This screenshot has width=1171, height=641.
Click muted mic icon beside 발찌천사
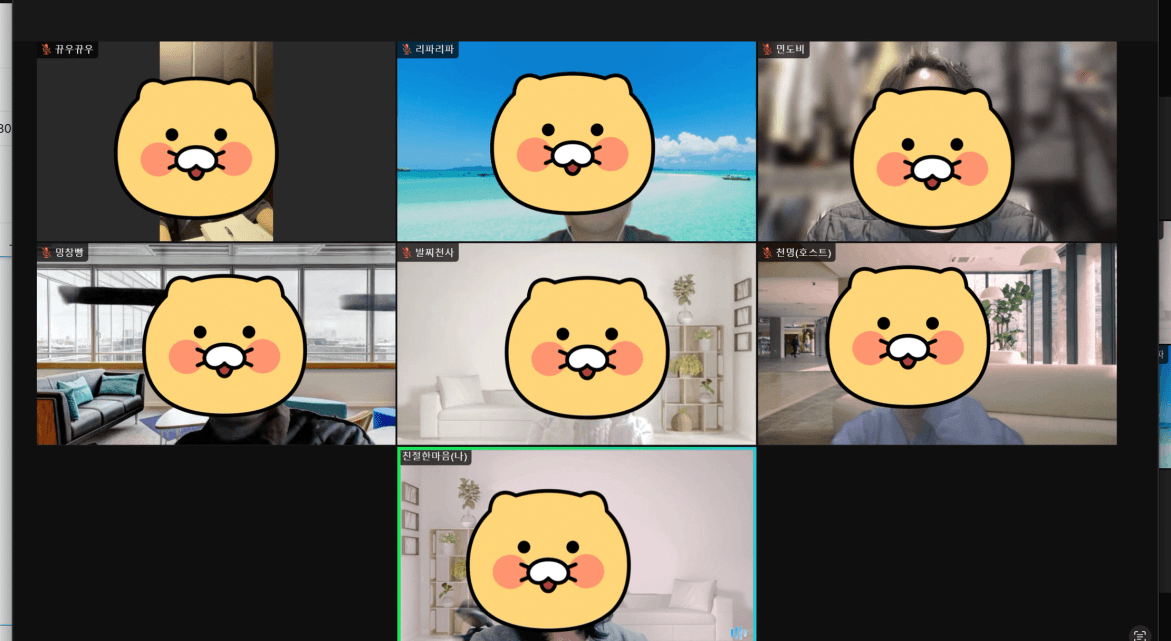[407, 253]
